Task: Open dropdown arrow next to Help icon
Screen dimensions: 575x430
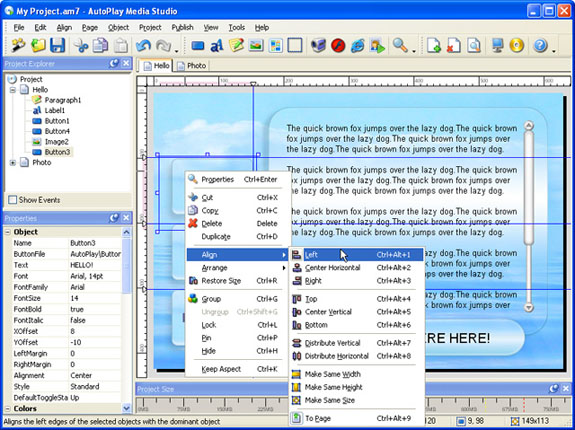Action: [x=554, y=51]
